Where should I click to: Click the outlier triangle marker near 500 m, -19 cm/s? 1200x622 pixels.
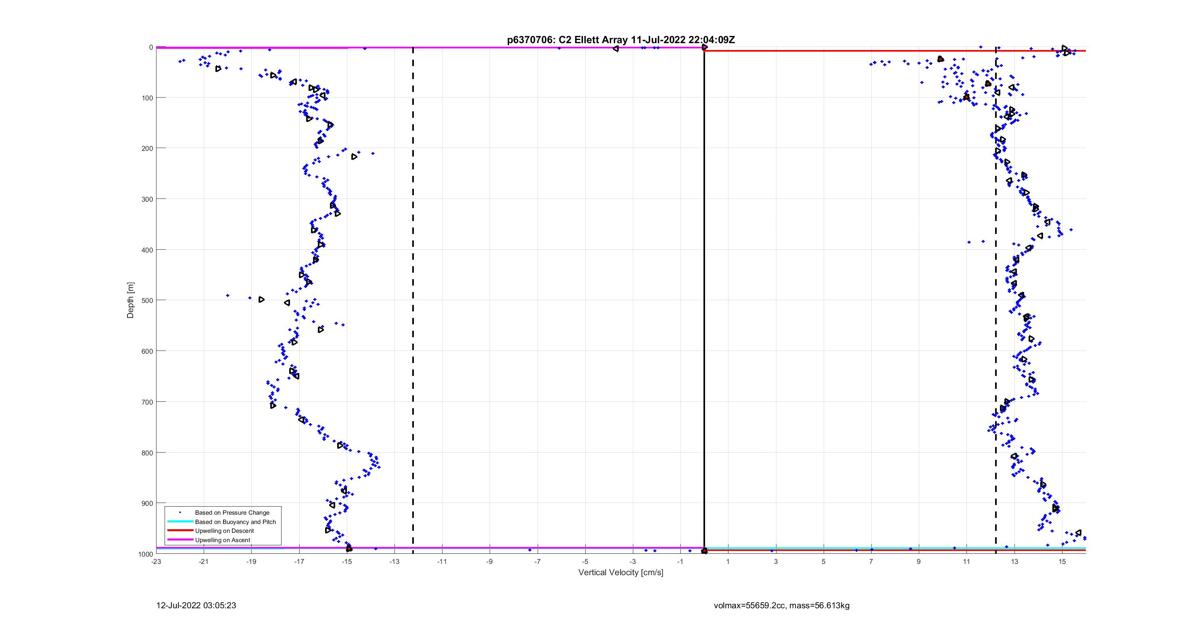[x=262, y=299]
